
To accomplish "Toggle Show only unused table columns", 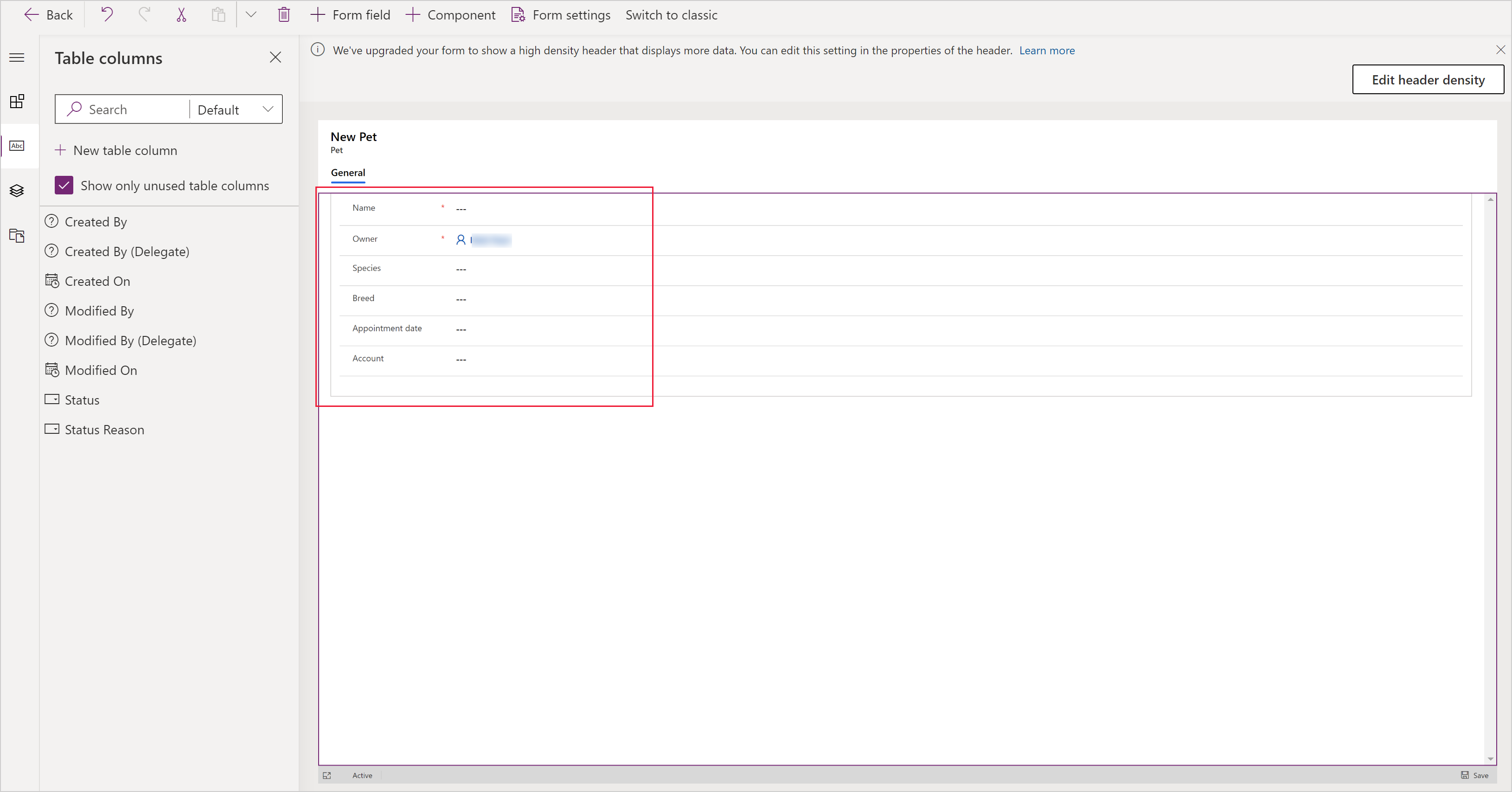I will coord(62,185).
